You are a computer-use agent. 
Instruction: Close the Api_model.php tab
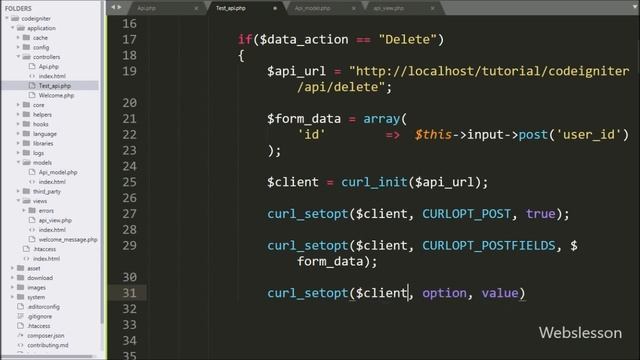coord(354,8)
